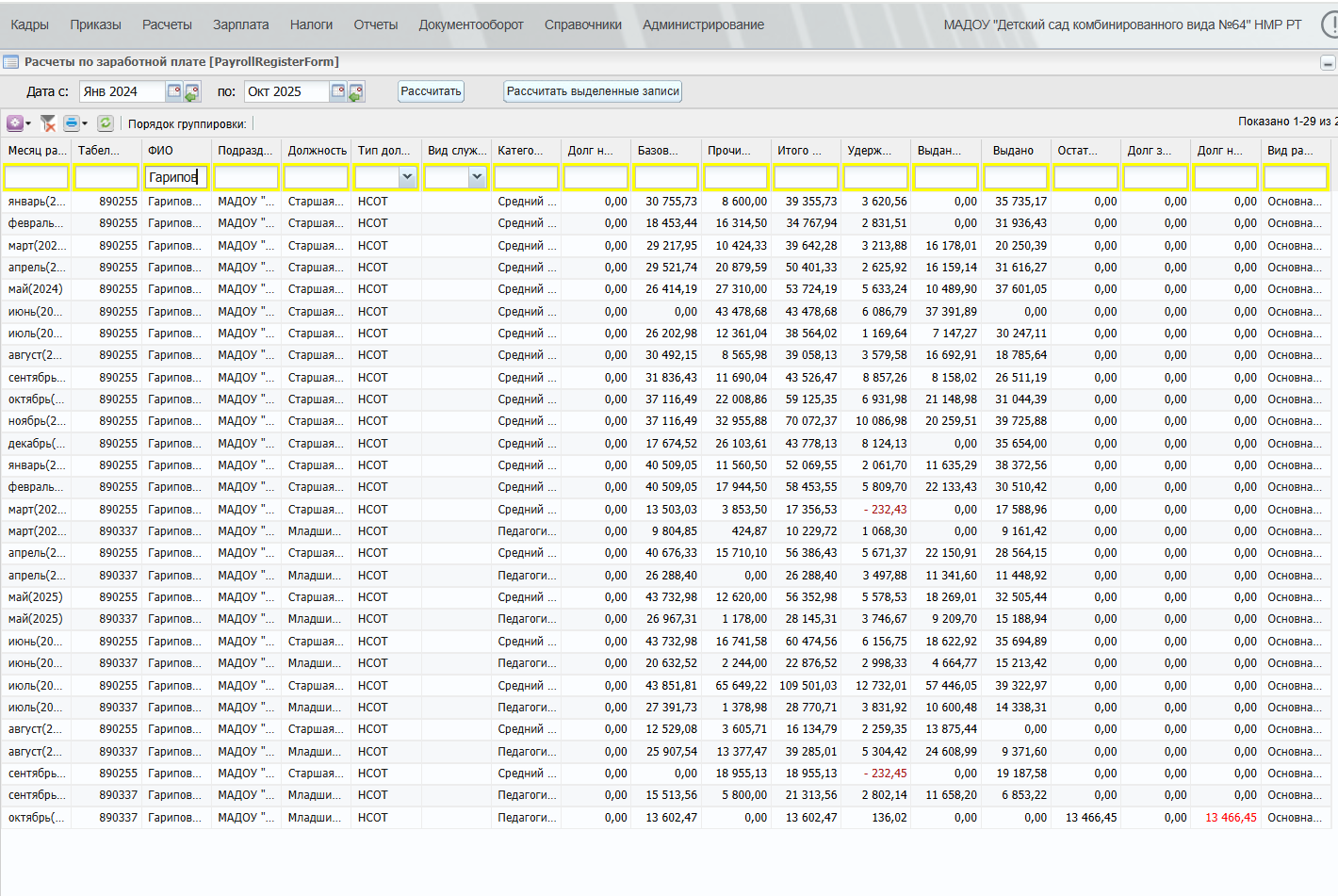Clear filters with the funnel icon
Image resolution: width=1338 pixels, height=896 pixels.
tap(48, 123)
